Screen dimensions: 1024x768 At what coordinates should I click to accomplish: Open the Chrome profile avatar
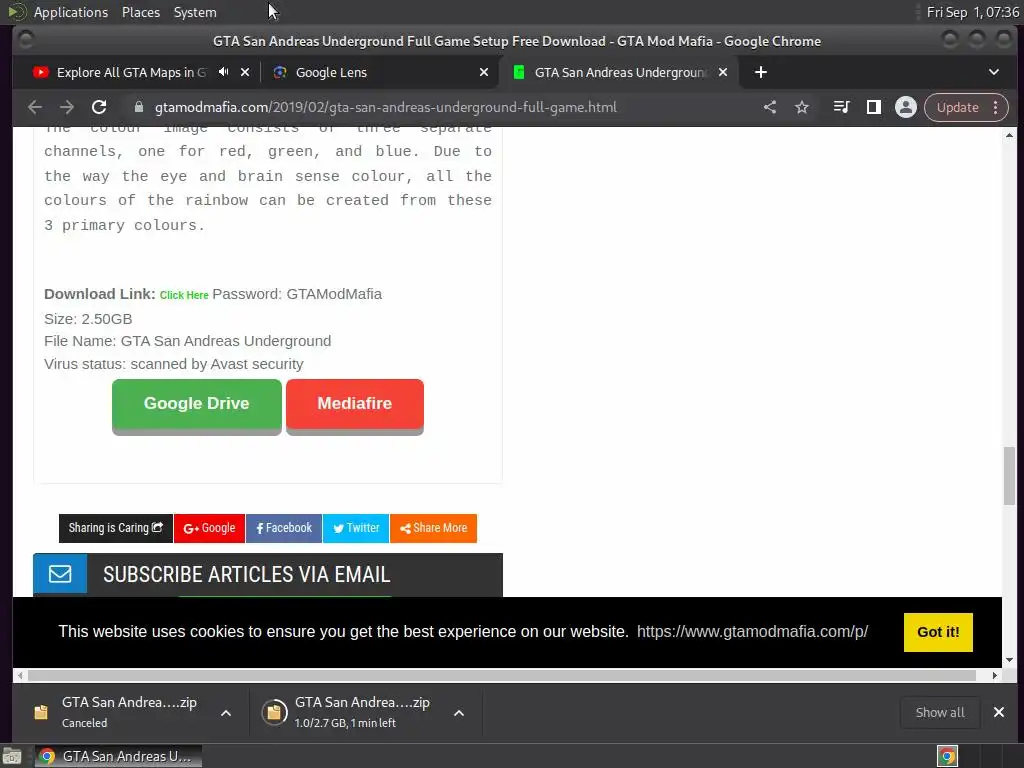pyautogui.click(x=906, y=107)
